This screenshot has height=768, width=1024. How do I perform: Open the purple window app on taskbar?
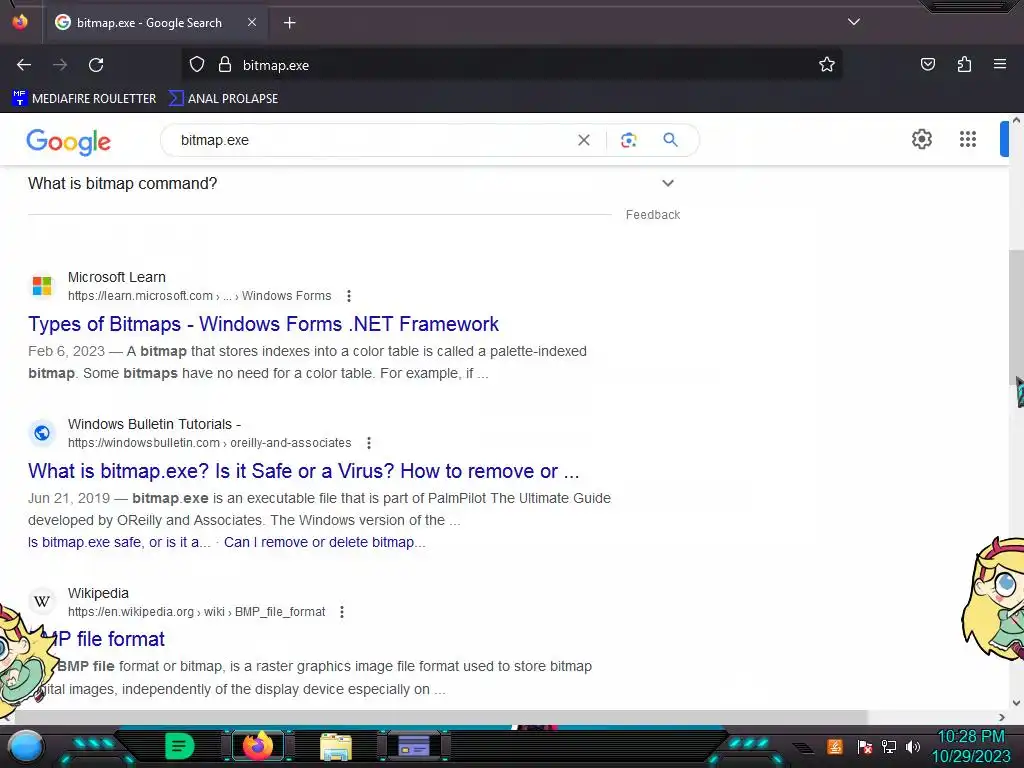[414, 746]
